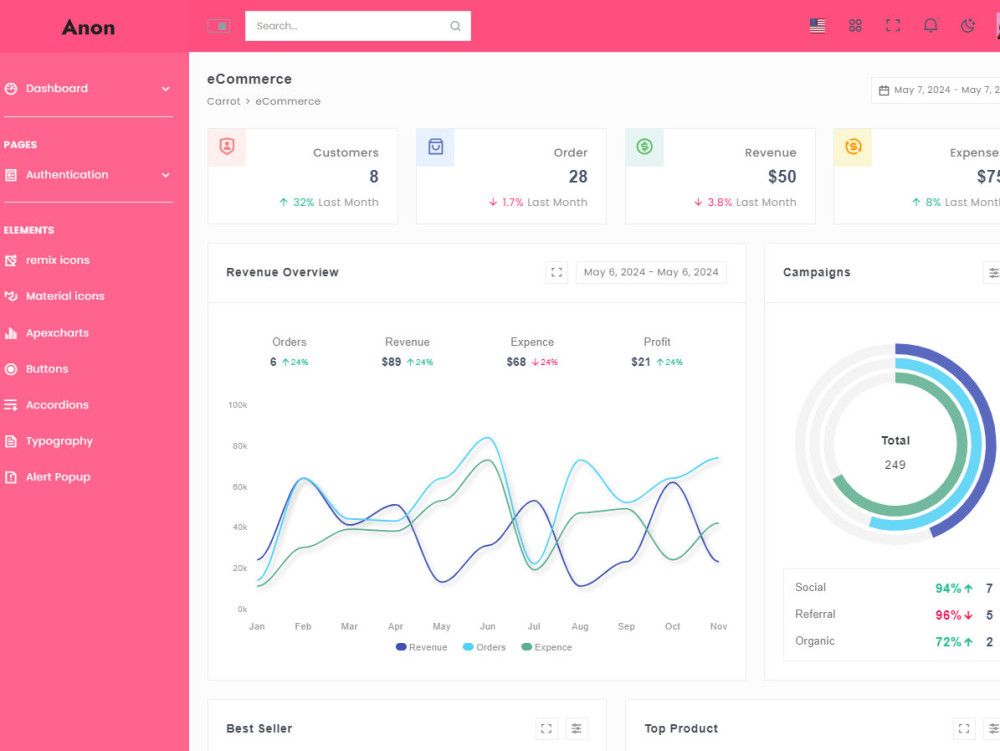The image size is (1000, 751).
Task: Open remix icons page
Action: 57,260
